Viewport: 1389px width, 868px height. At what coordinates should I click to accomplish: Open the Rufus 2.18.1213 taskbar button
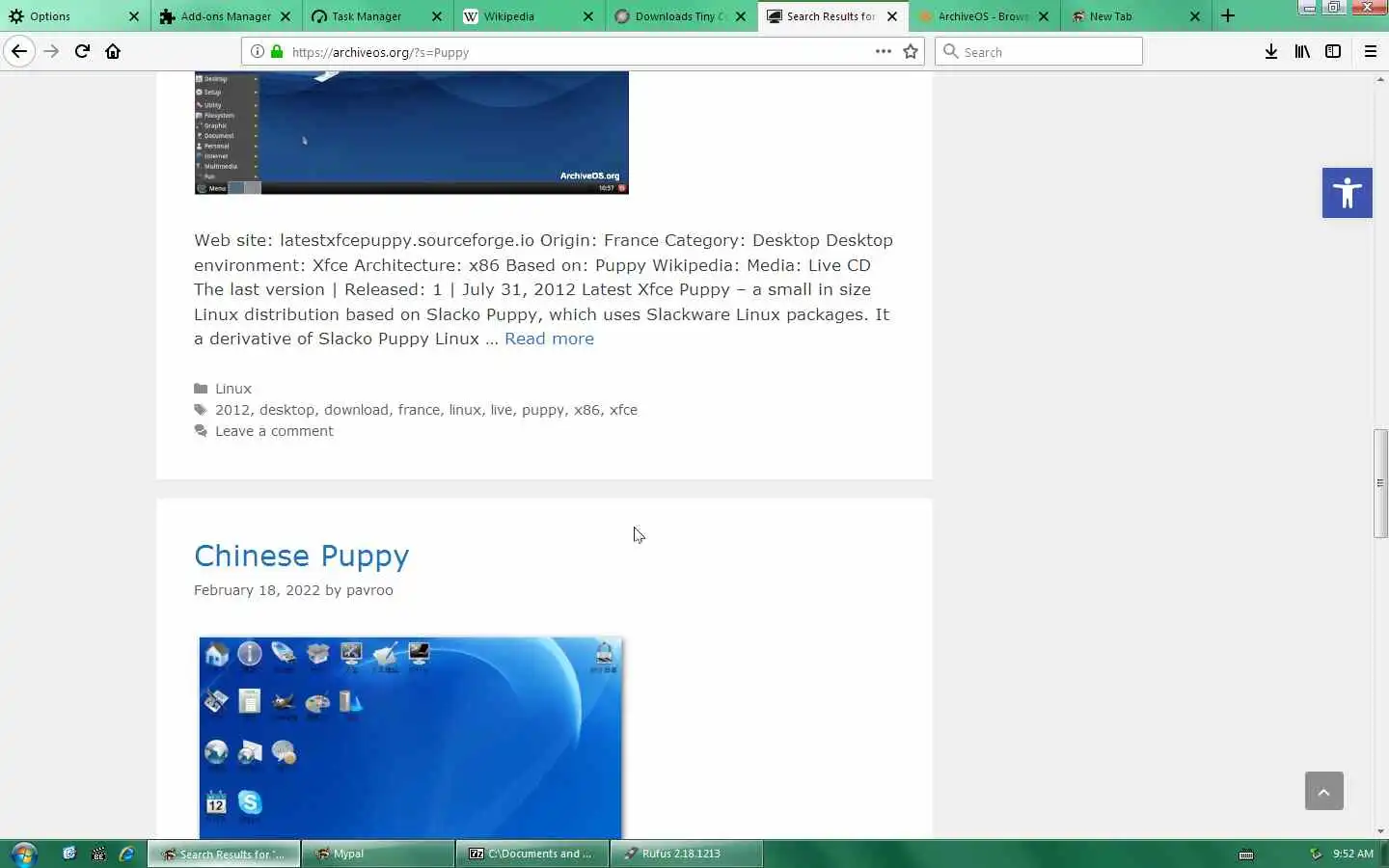[x=687, y=854]
